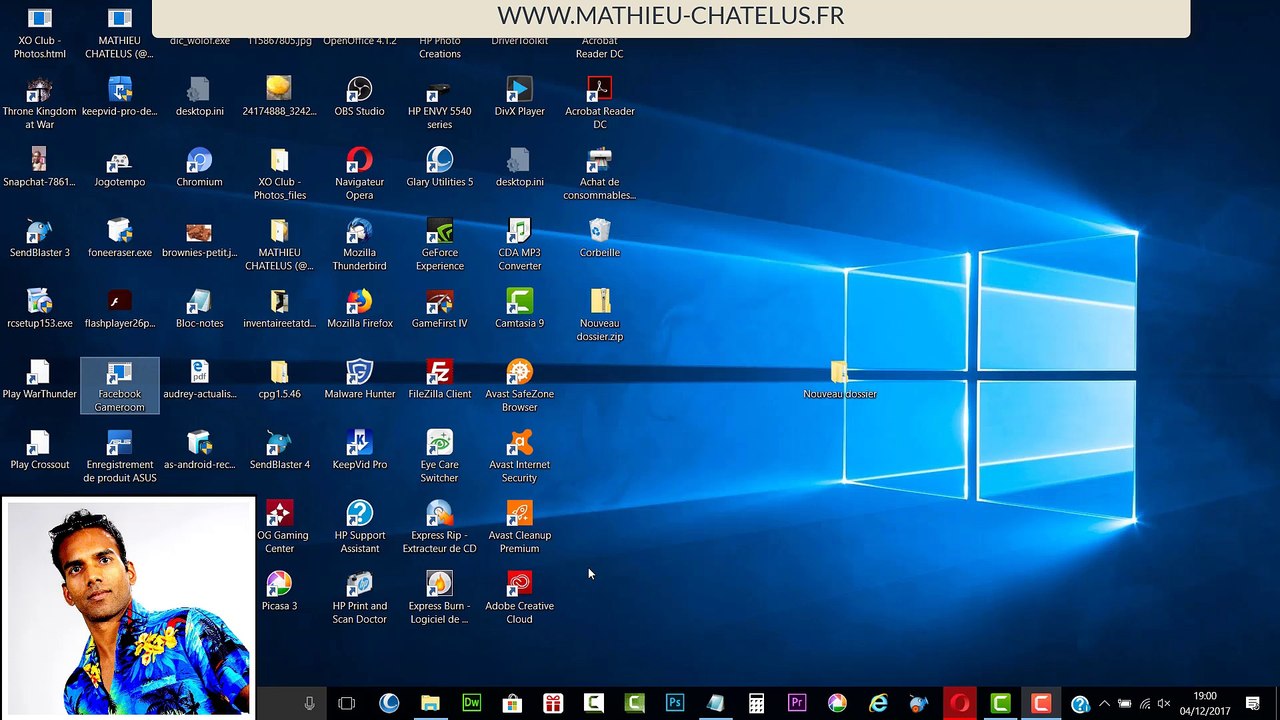Open brownies-petit image file
This screenshot has width=1280, height=720.
(x=199, y=239)
